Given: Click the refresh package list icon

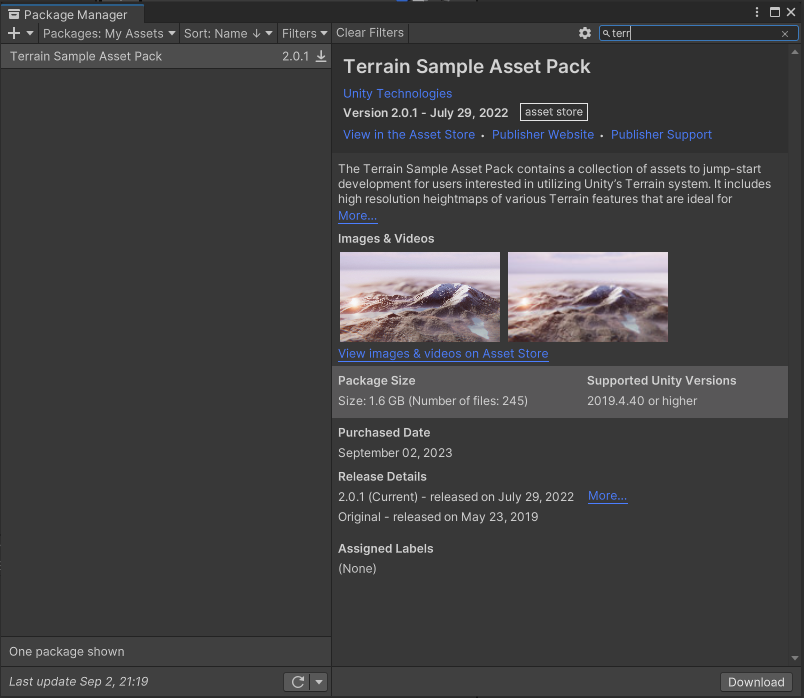Looking at the screenshot, I should (298, 682).
